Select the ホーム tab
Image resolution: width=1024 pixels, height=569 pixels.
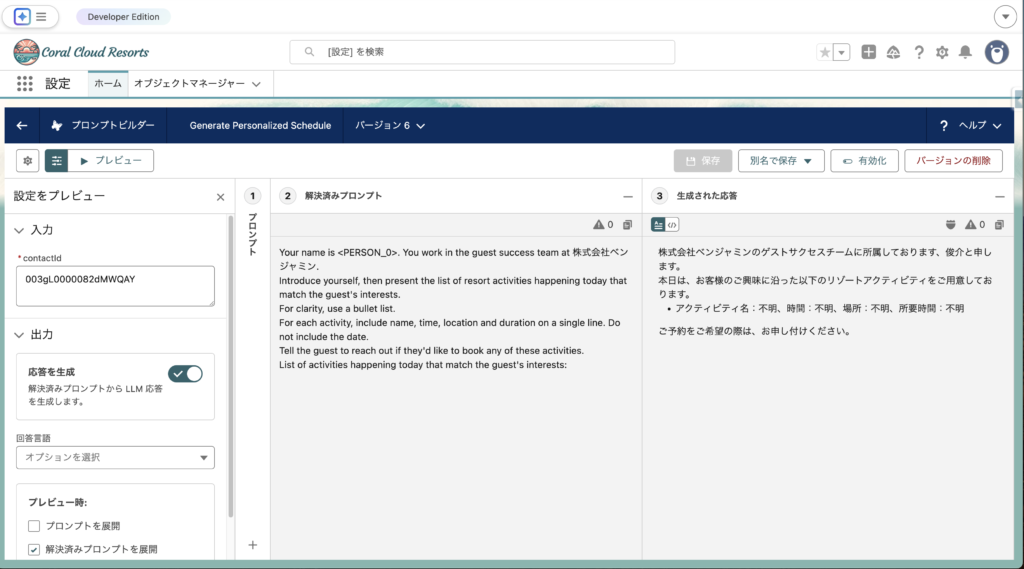pos(108,84)
